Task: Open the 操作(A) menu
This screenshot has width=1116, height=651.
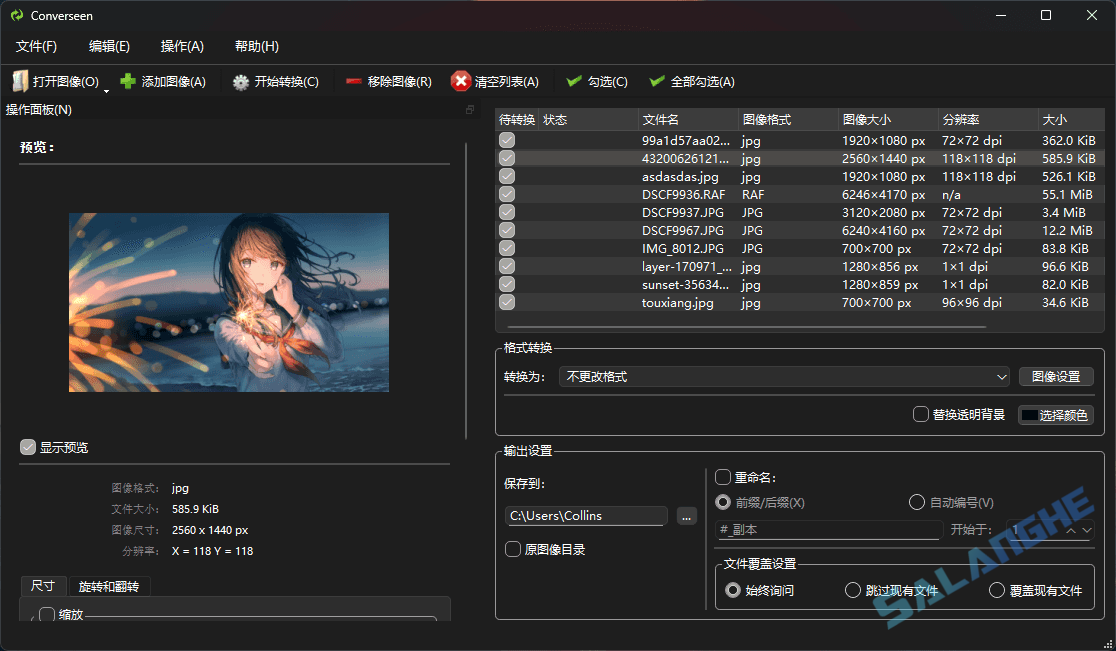Action: point(181,46)
